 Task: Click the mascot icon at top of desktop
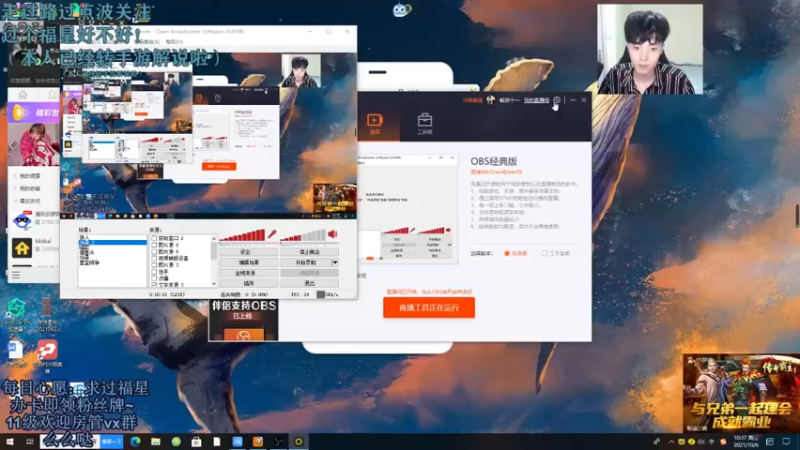click(402, 10)
